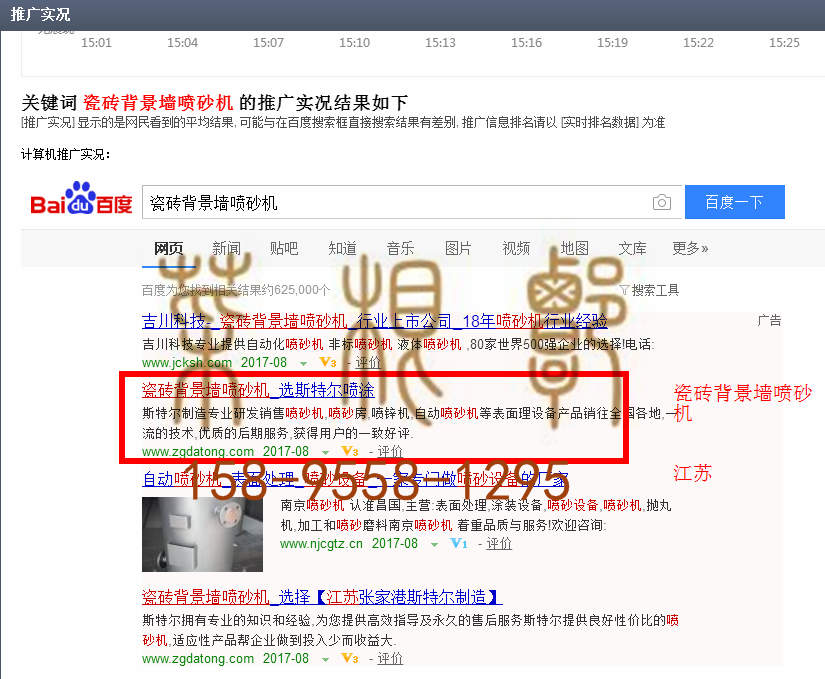Click the sandblasting machine thumbnail image
Screen dimensions: 825x679
pyautogui.click(x=203, y=534)
